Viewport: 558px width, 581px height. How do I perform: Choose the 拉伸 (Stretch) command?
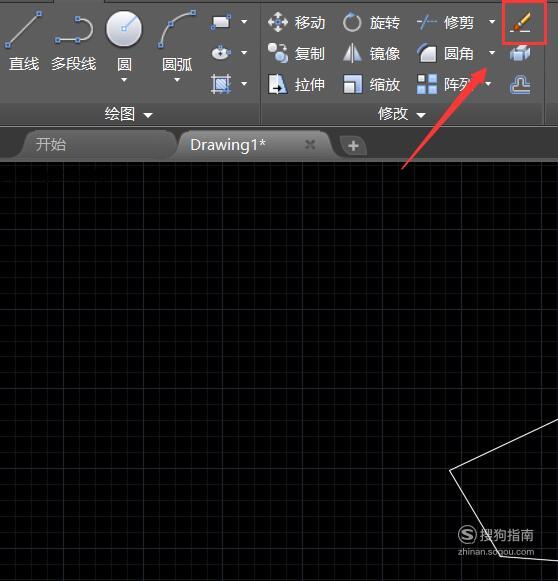pyautogui.click(x=296, y=84)
